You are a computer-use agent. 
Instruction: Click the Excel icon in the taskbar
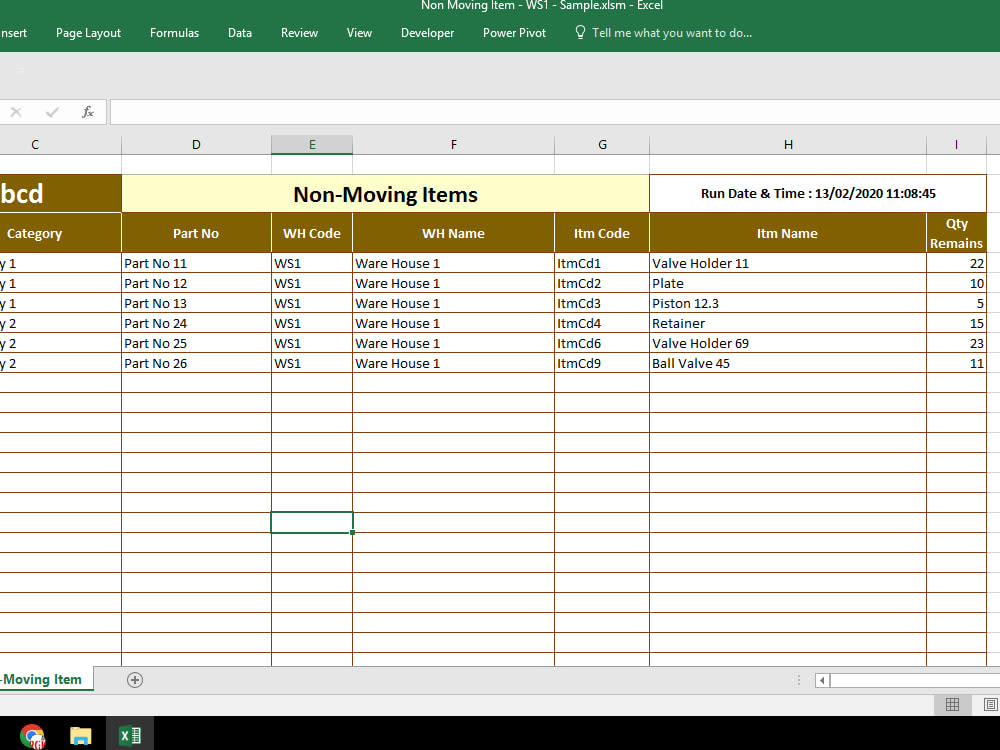(129, 737)
